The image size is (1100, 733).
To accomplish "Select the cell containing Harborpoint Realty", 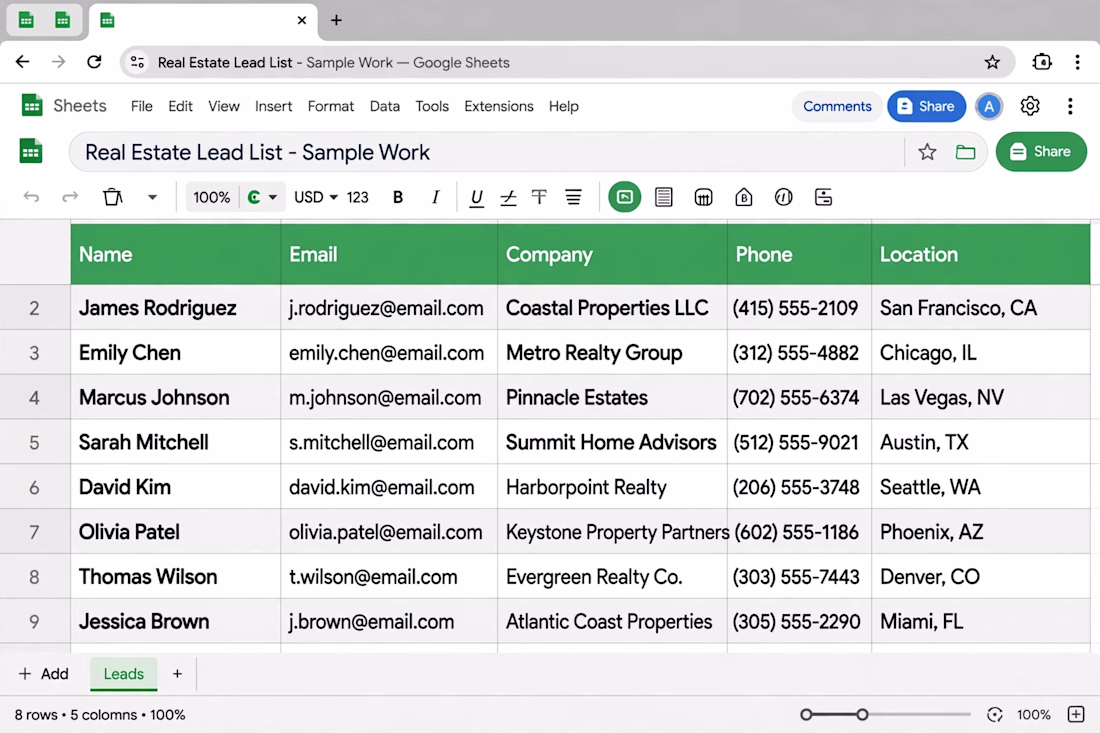I will pyautogui.click(x=612, y=487).
